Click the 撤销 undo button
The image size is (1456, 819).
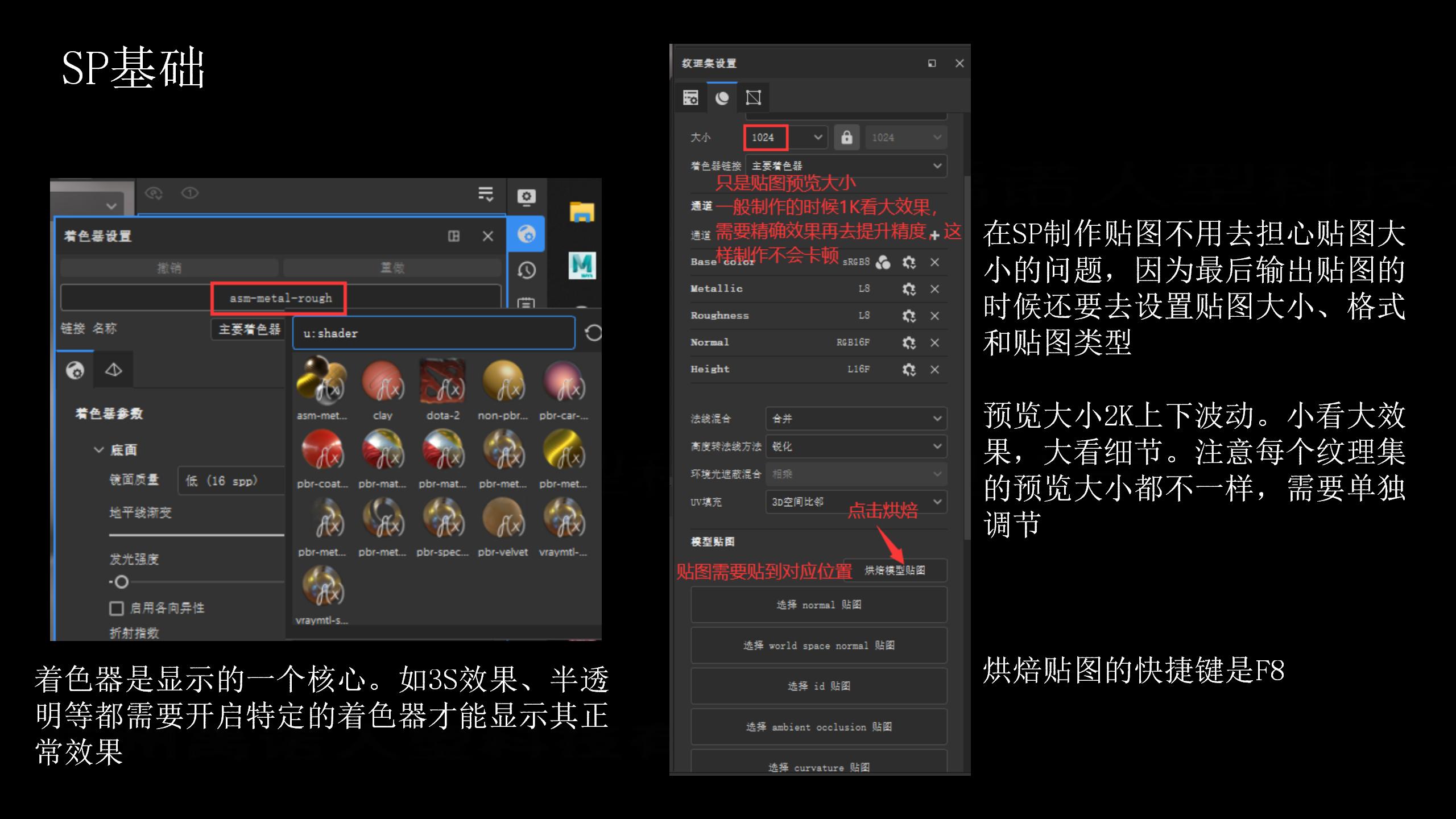[x=169, y=268]
